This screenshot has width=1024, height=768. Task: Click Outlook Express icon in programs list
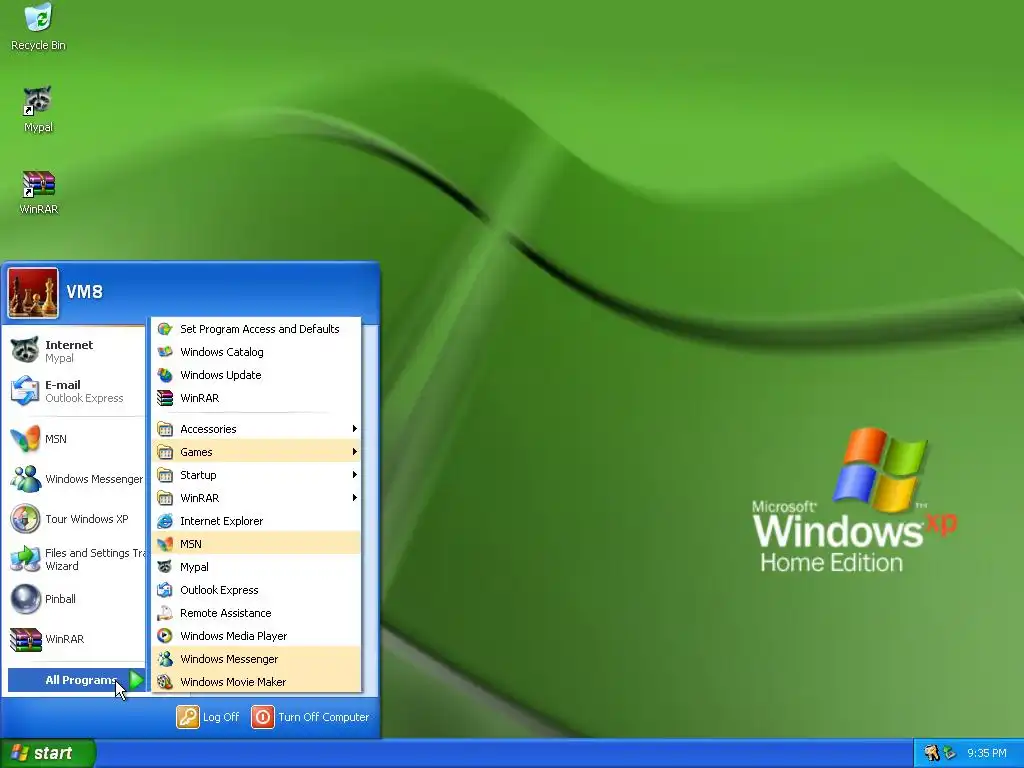tap(165, 590)
